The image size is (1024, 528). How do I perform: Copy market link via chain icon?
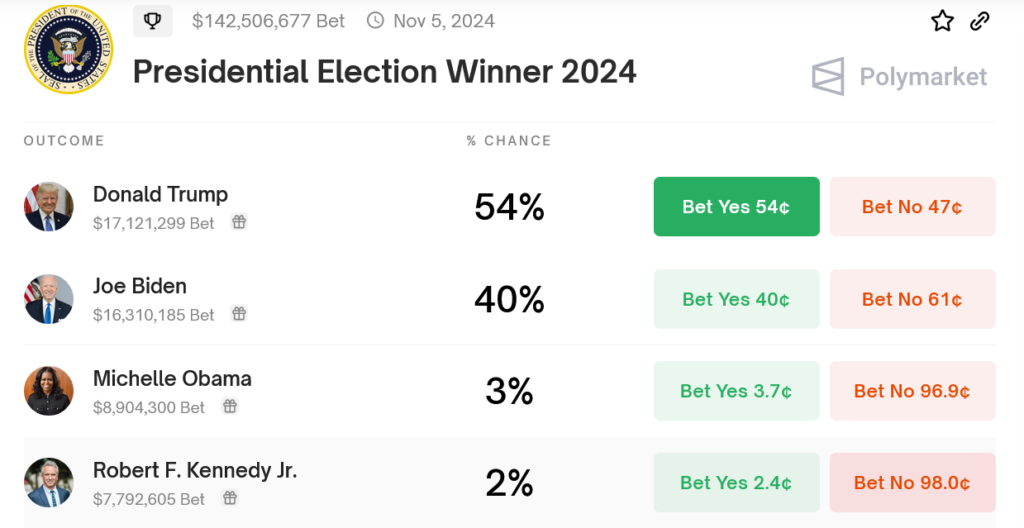coord(980,21)
